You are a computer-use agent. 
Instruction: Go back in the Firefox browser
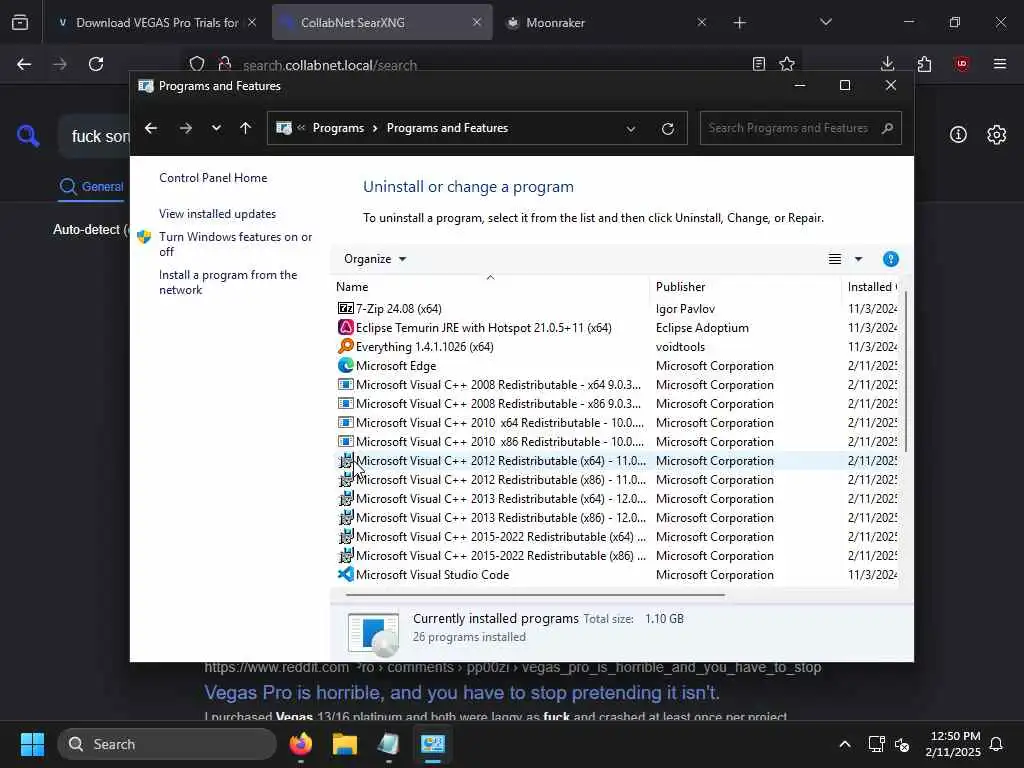coord(24,64)
